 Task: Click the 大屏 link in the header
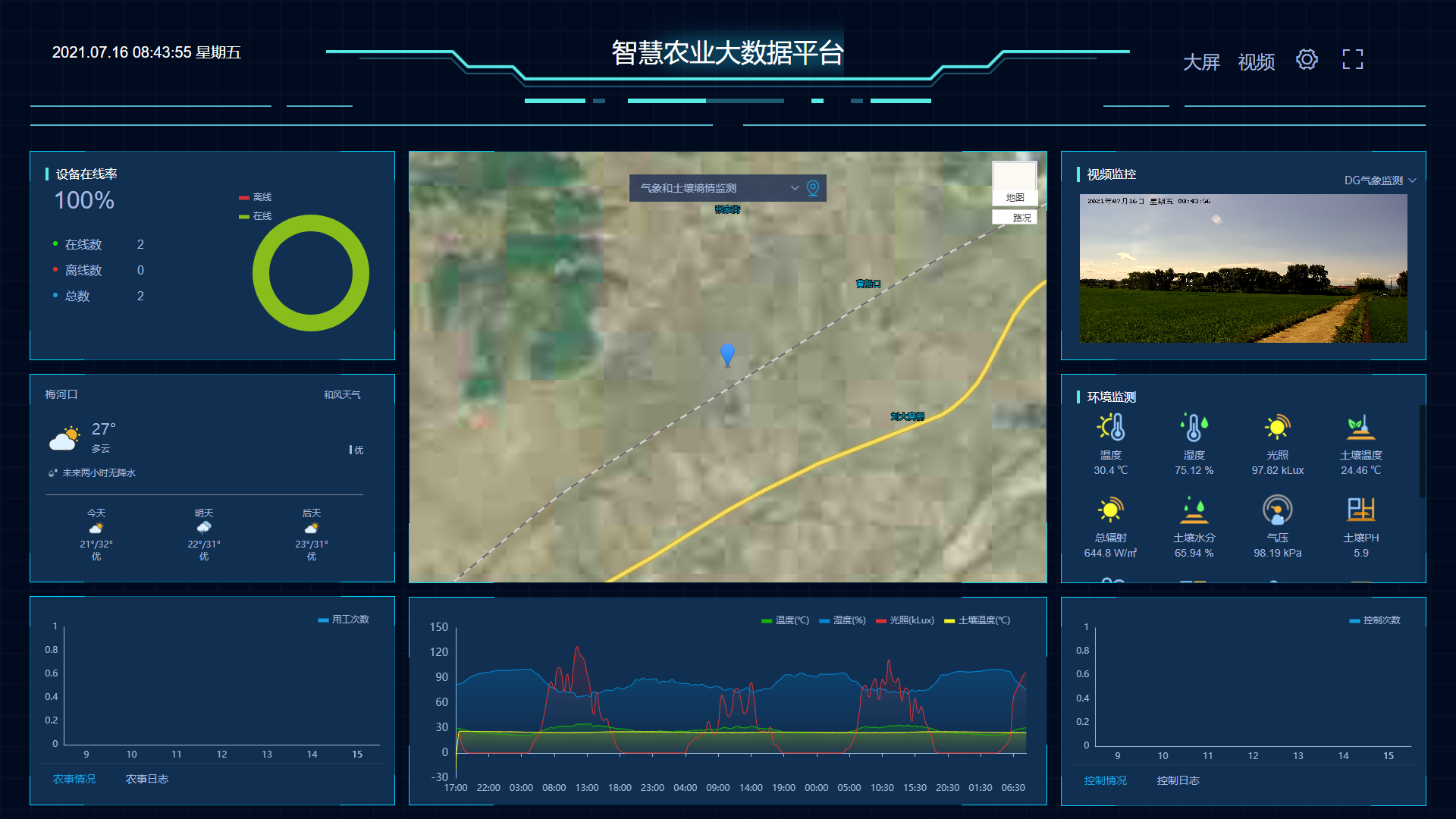(1201, 62)
